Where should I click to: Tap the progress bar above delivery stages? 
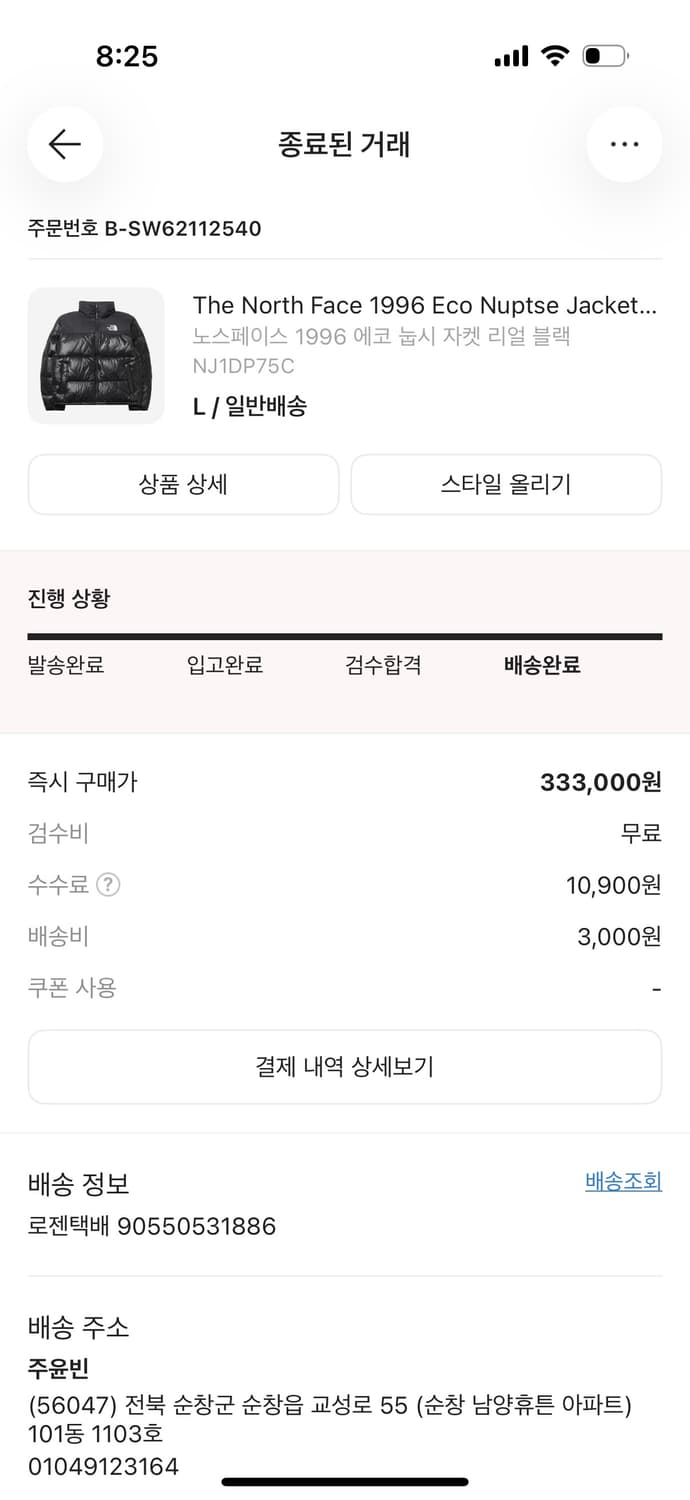pyautogui.click(x=345, y=634)
